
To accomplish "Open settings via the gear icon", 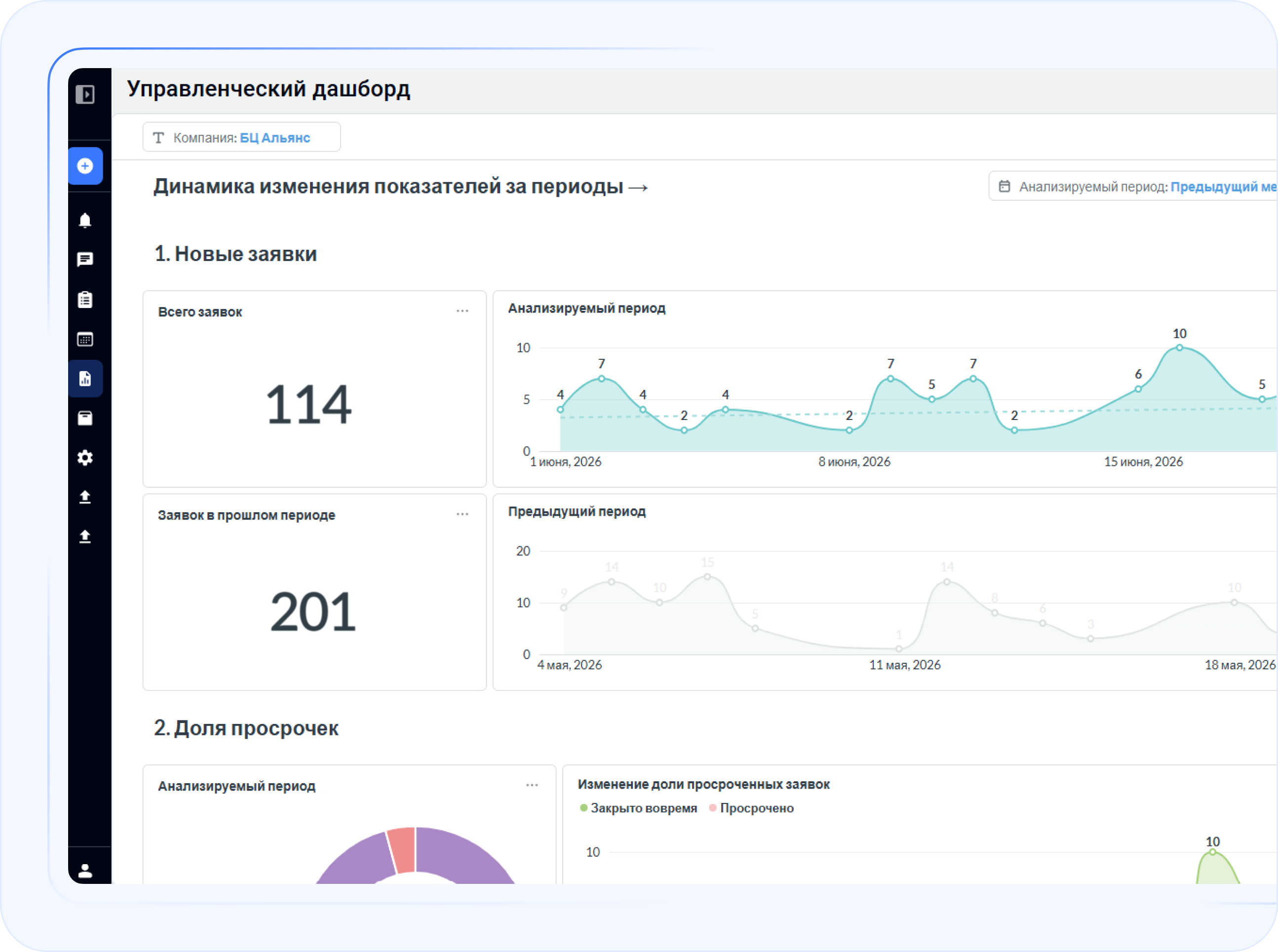I will (x=85, y=457).
